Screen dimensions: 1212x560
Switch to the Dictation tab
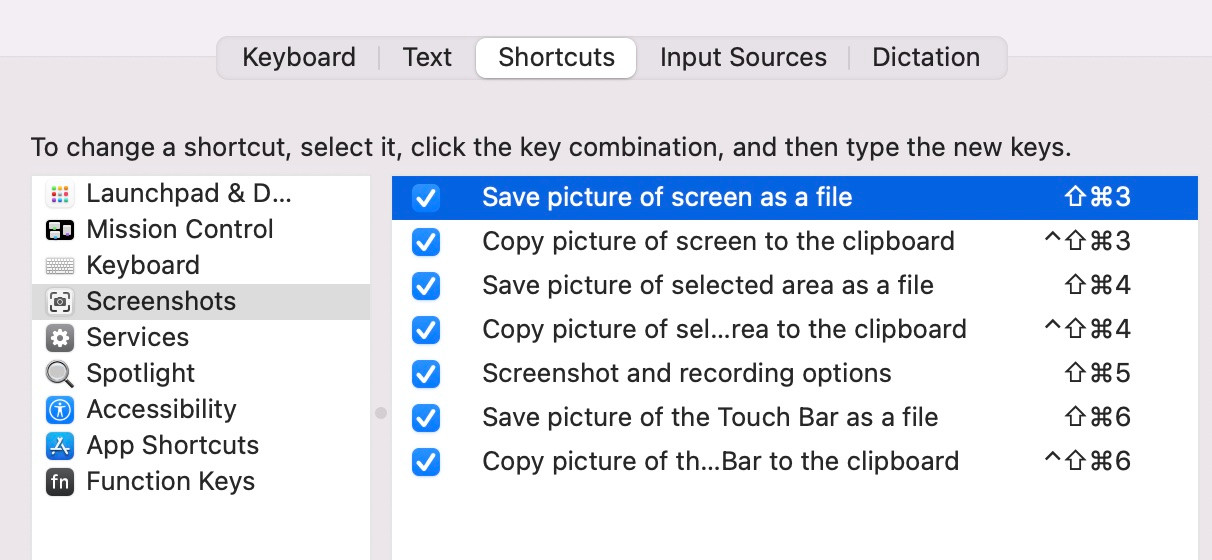point(926,58)
